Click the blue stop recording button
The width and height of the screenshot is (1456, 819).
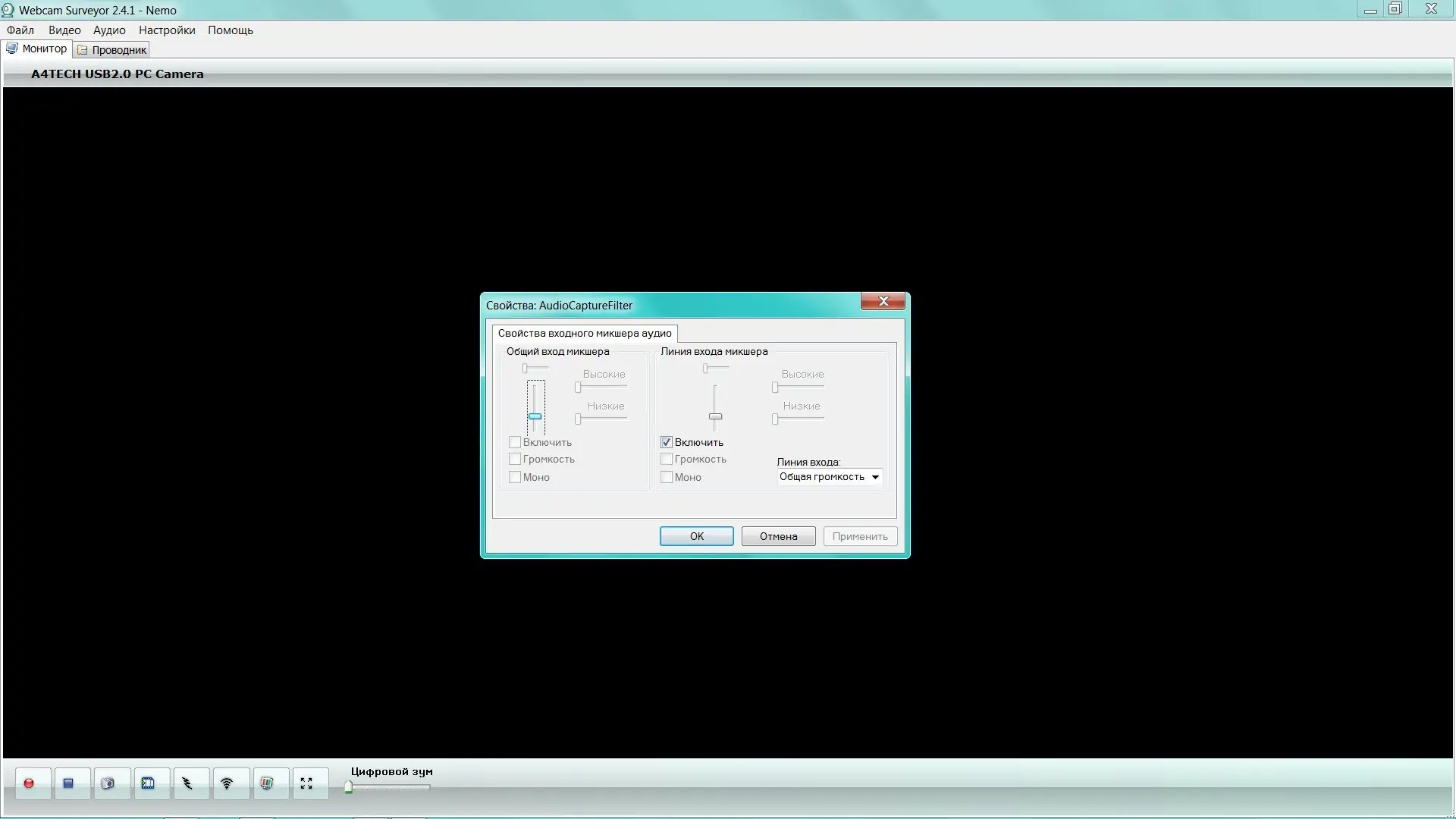click(68, 783)
